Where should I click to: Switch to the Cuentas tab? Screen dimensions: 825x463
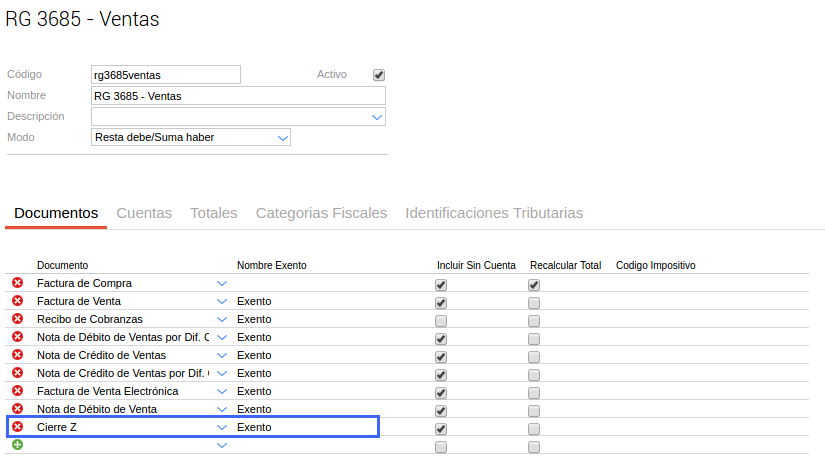(x=144, y=213)
